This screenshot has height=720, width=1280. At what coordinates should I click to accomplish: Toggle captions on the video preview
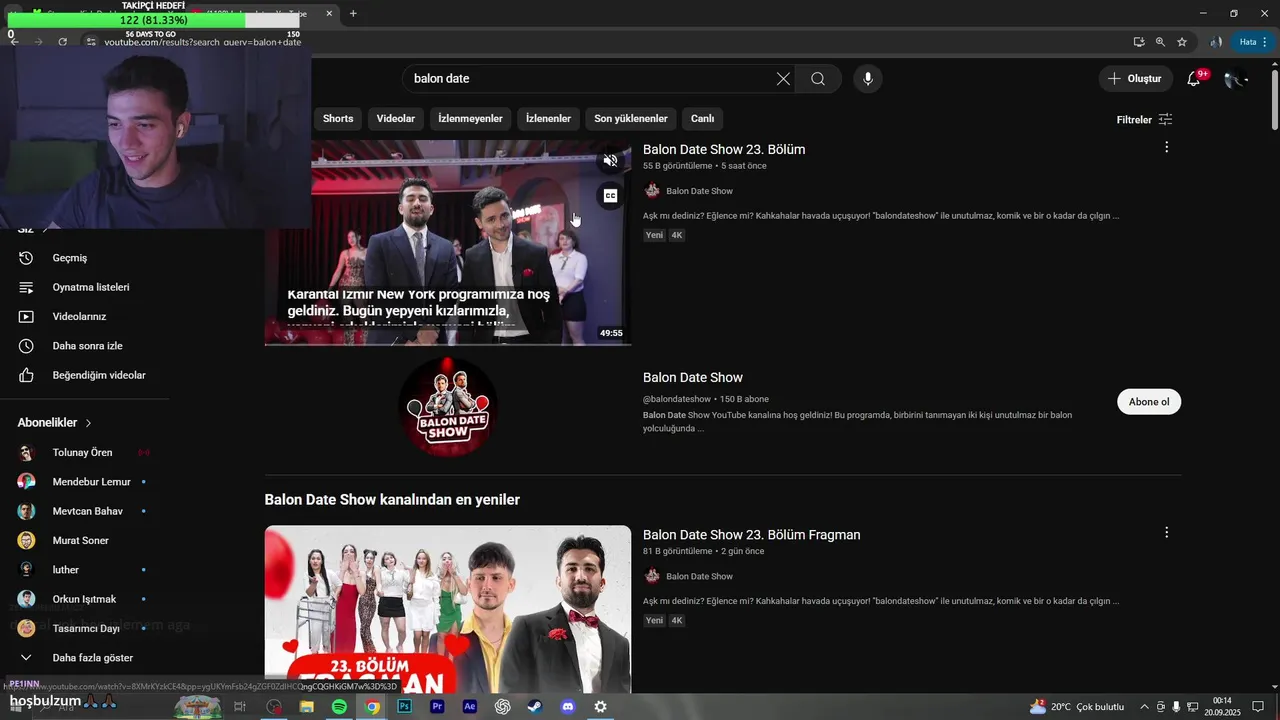(610, 196)
